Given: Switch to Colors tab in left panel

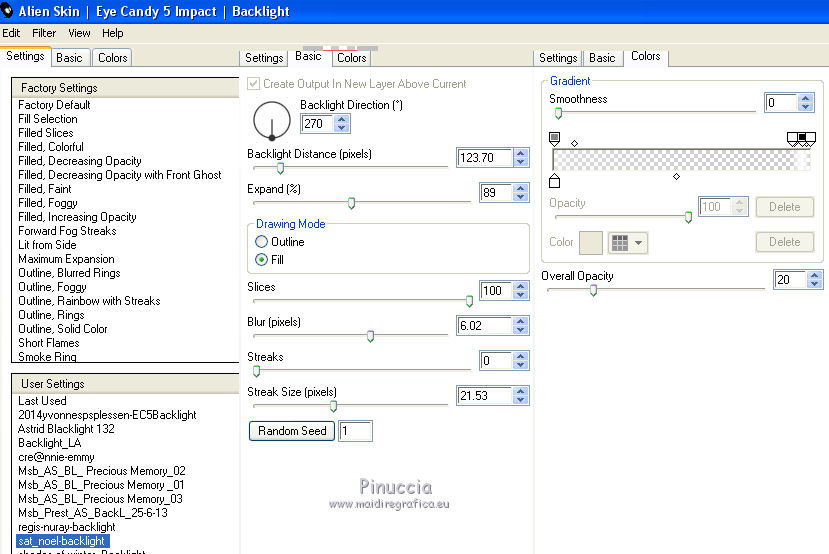Looking at the screenshot, I should [113, 58].
